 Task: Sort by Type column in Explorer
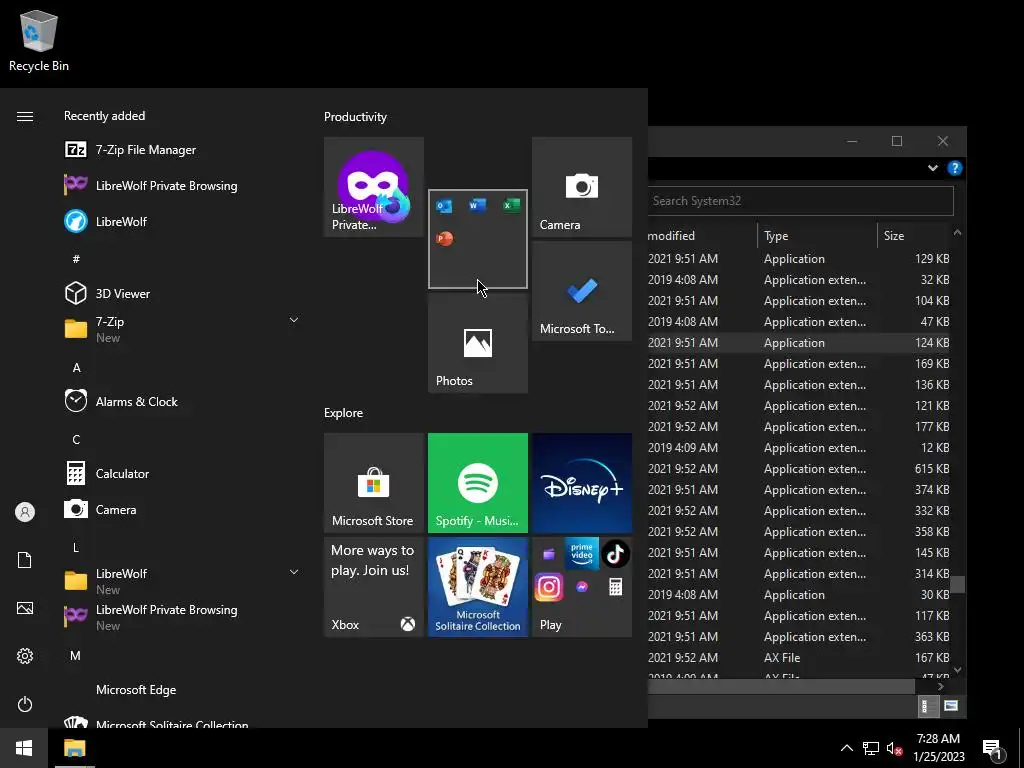pos(816,236)
